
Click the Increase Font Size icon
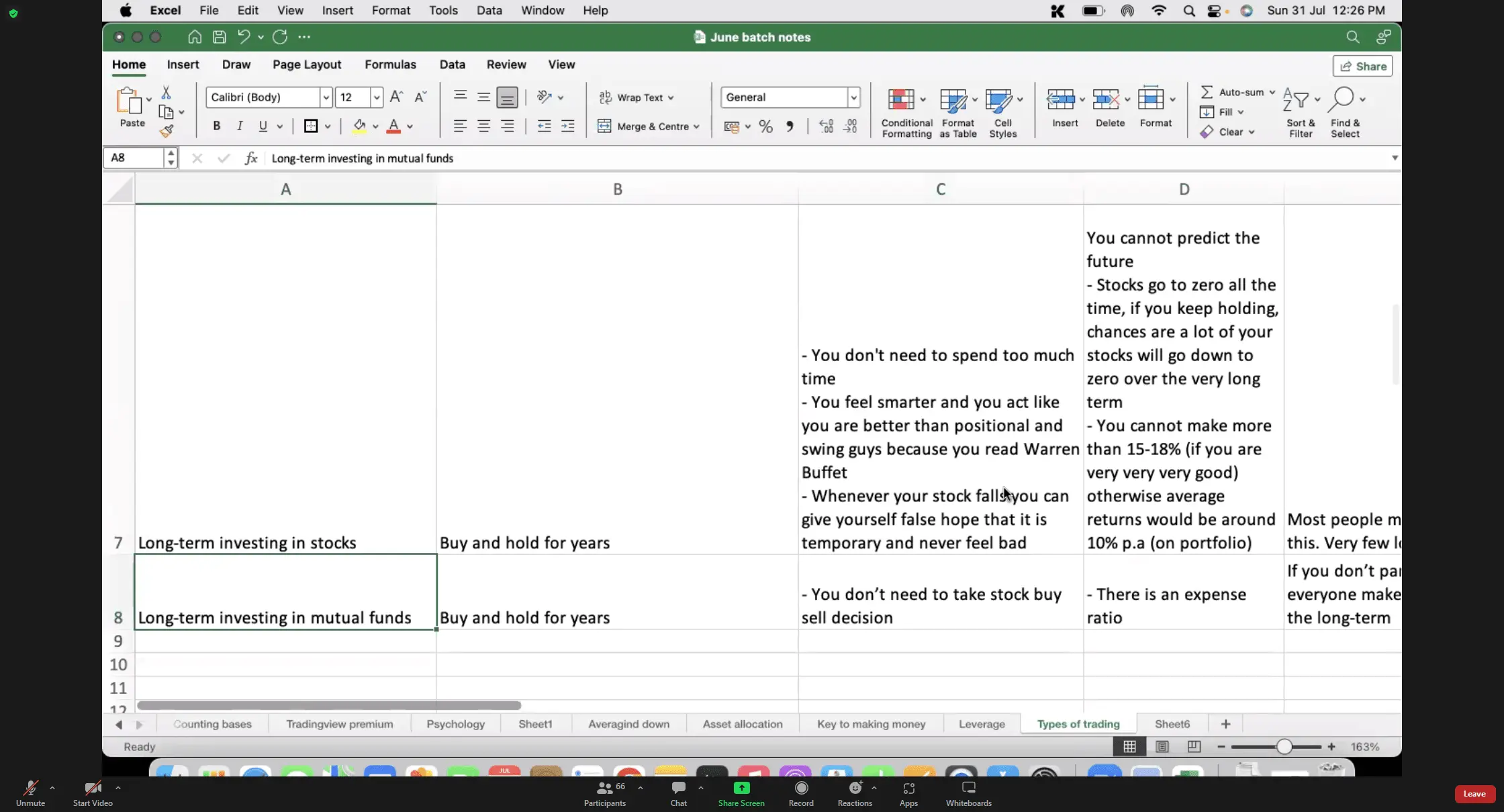tap(396, 97)
